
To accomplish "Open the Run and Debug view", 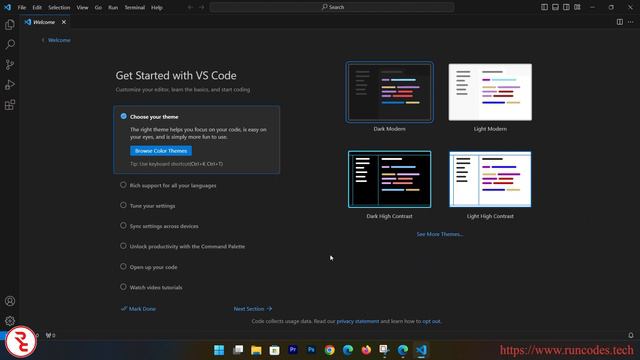I will coord(10,84).
